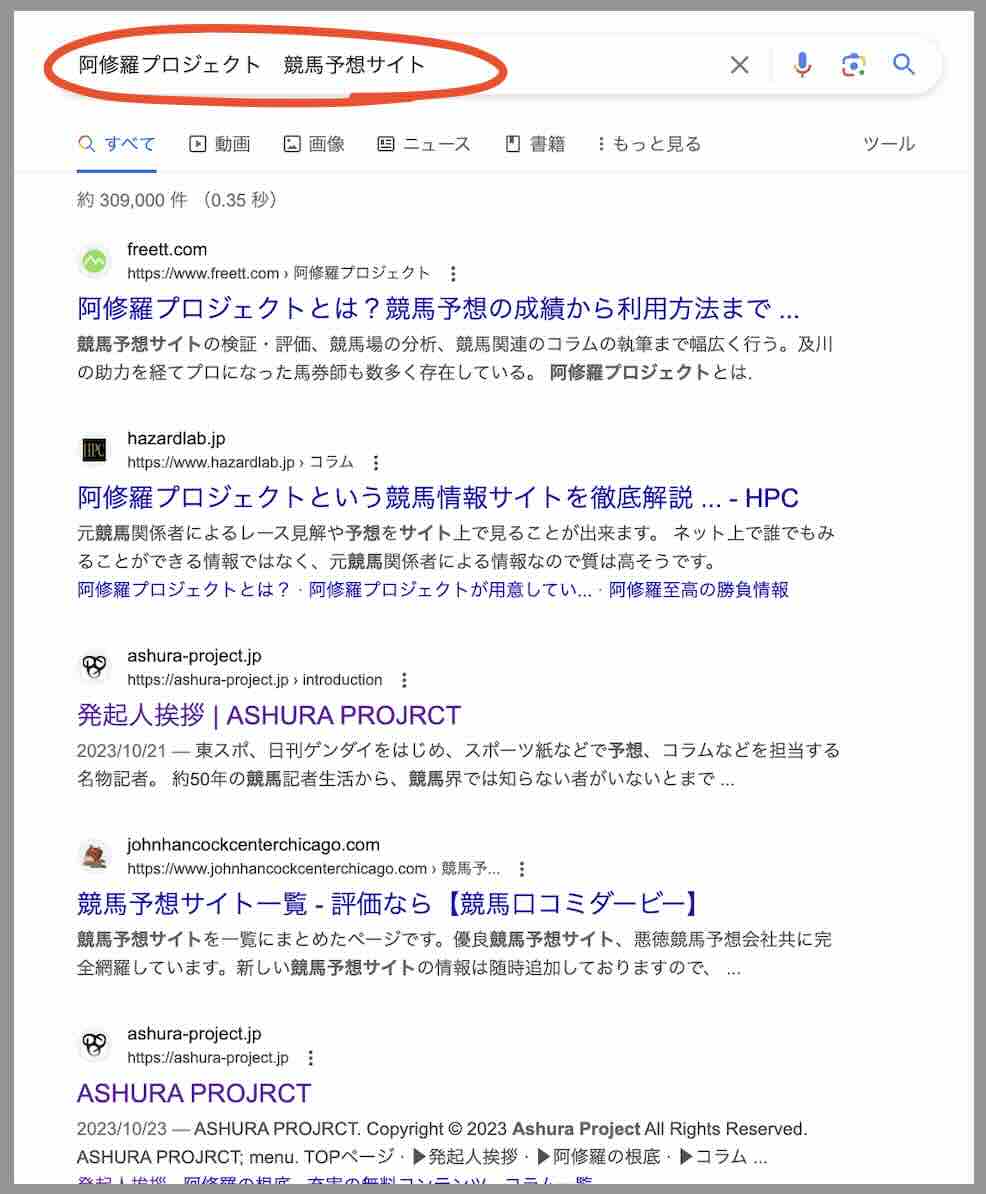The height and width of the screenshot is (1194, 986).
Task: Open Google Lens image search
Action: pos(853,65)
